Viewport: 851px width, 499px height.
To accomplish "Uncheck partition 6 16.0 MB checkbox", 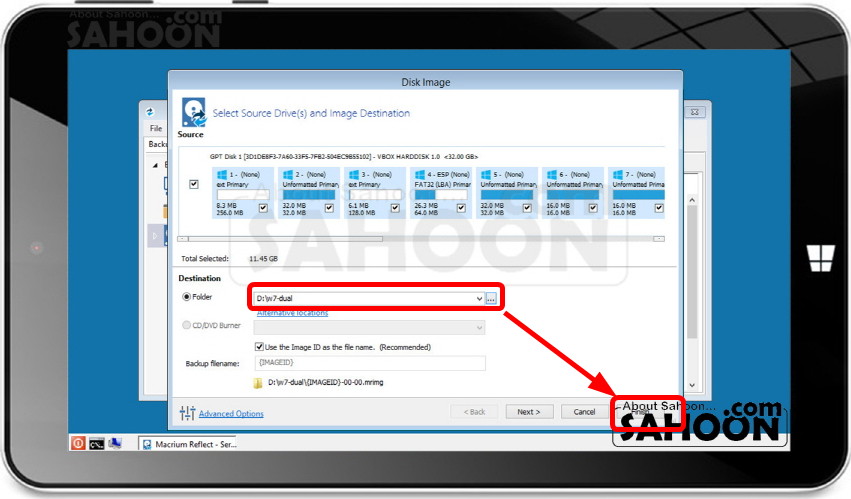I will coord(593,208).
